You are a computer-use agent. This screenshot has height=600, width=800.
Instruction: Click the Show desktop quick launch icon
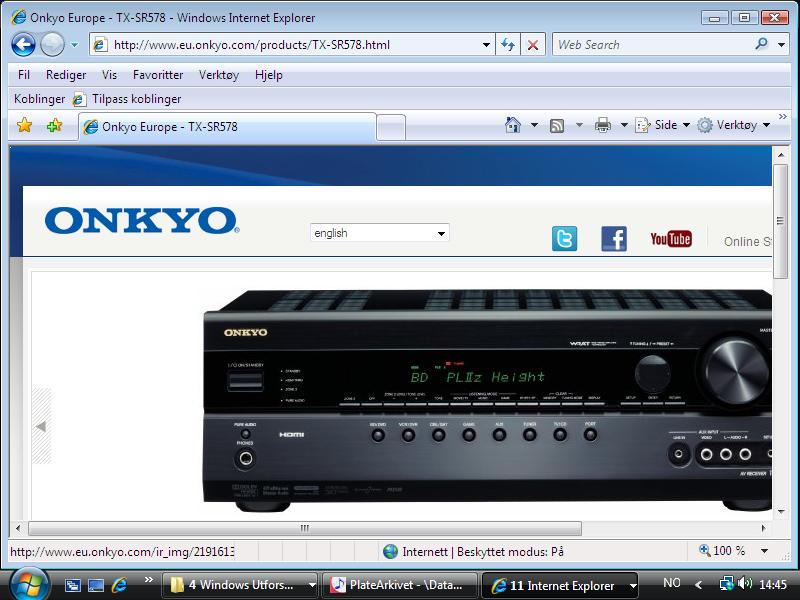tap(96, 585)
